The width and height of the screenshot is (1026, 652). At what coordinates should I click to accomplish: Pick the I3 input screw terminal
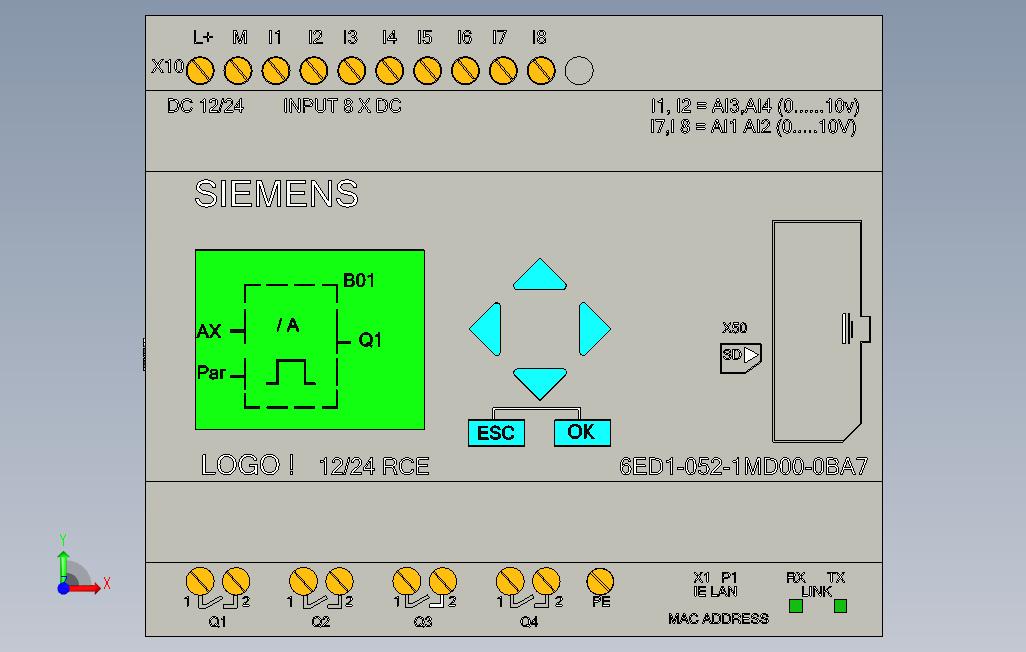351,71
